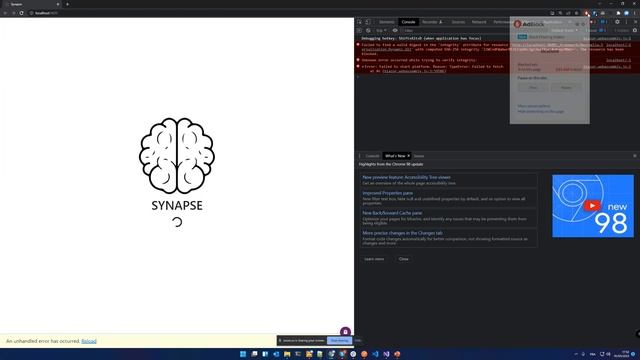Select the Console tab in DevTools
640x360 pixels.
coord(408,22)
